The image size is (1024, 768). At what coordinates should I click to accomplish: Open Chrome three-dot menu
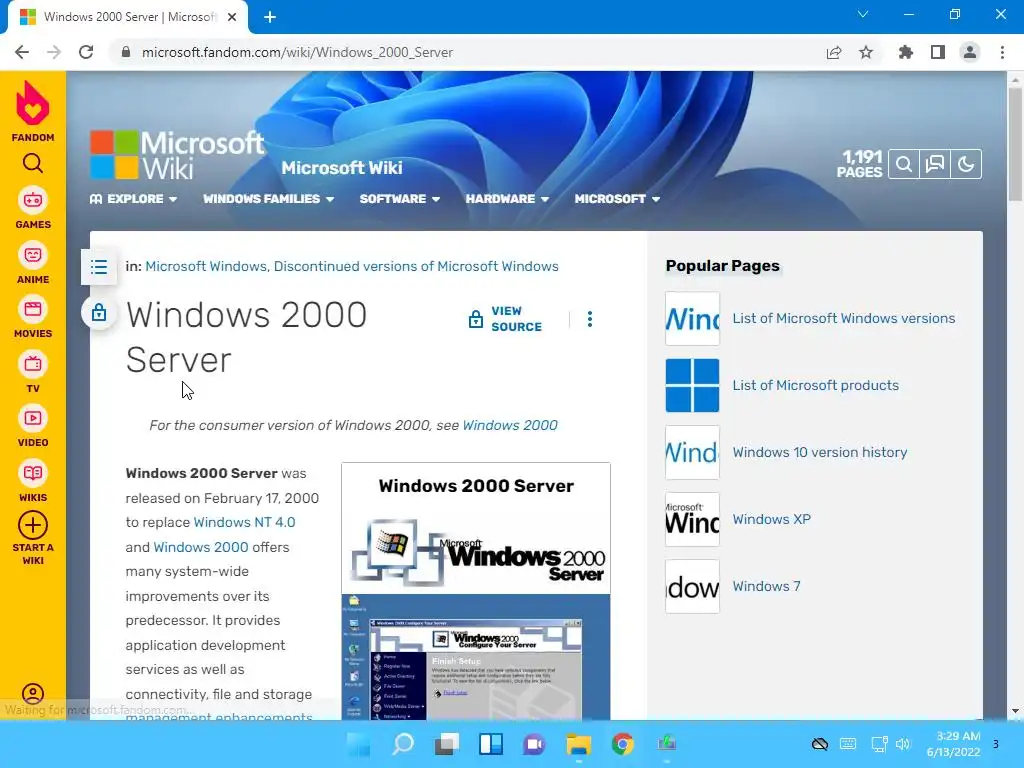click(1002, 52)
